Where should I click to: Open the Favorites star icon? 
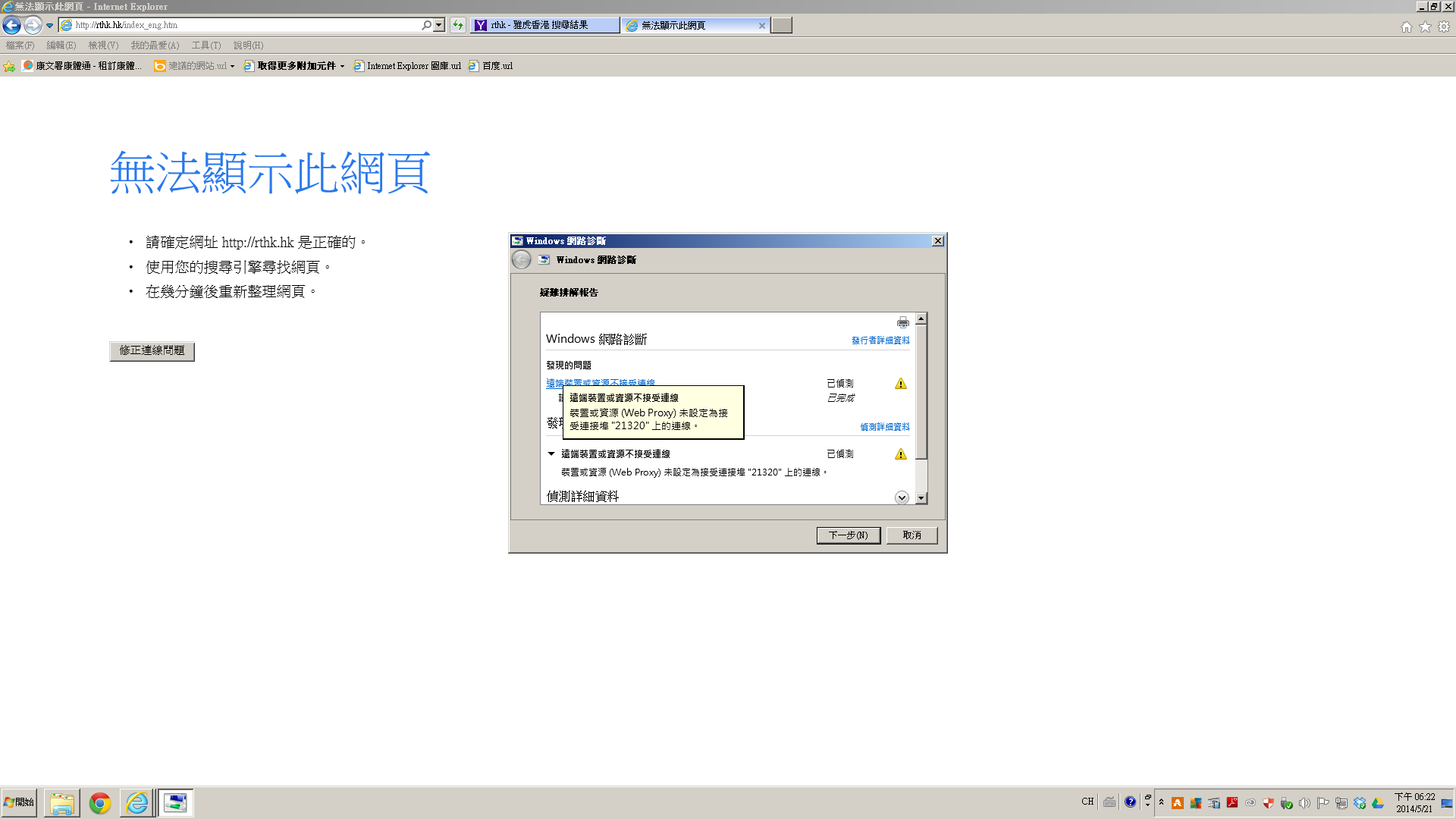(x=1425, y=27)
